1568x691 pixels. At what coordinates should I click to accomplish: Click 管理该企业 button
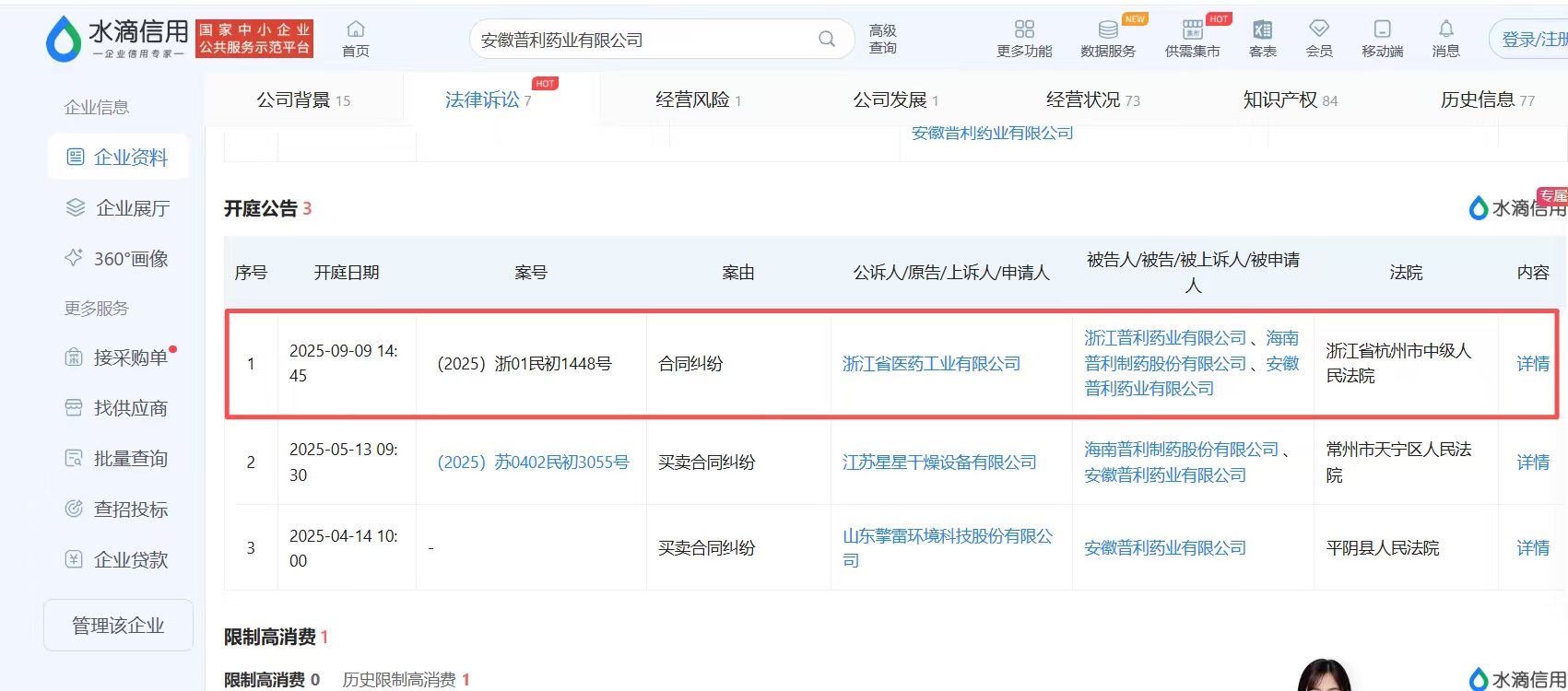[118, 626]
